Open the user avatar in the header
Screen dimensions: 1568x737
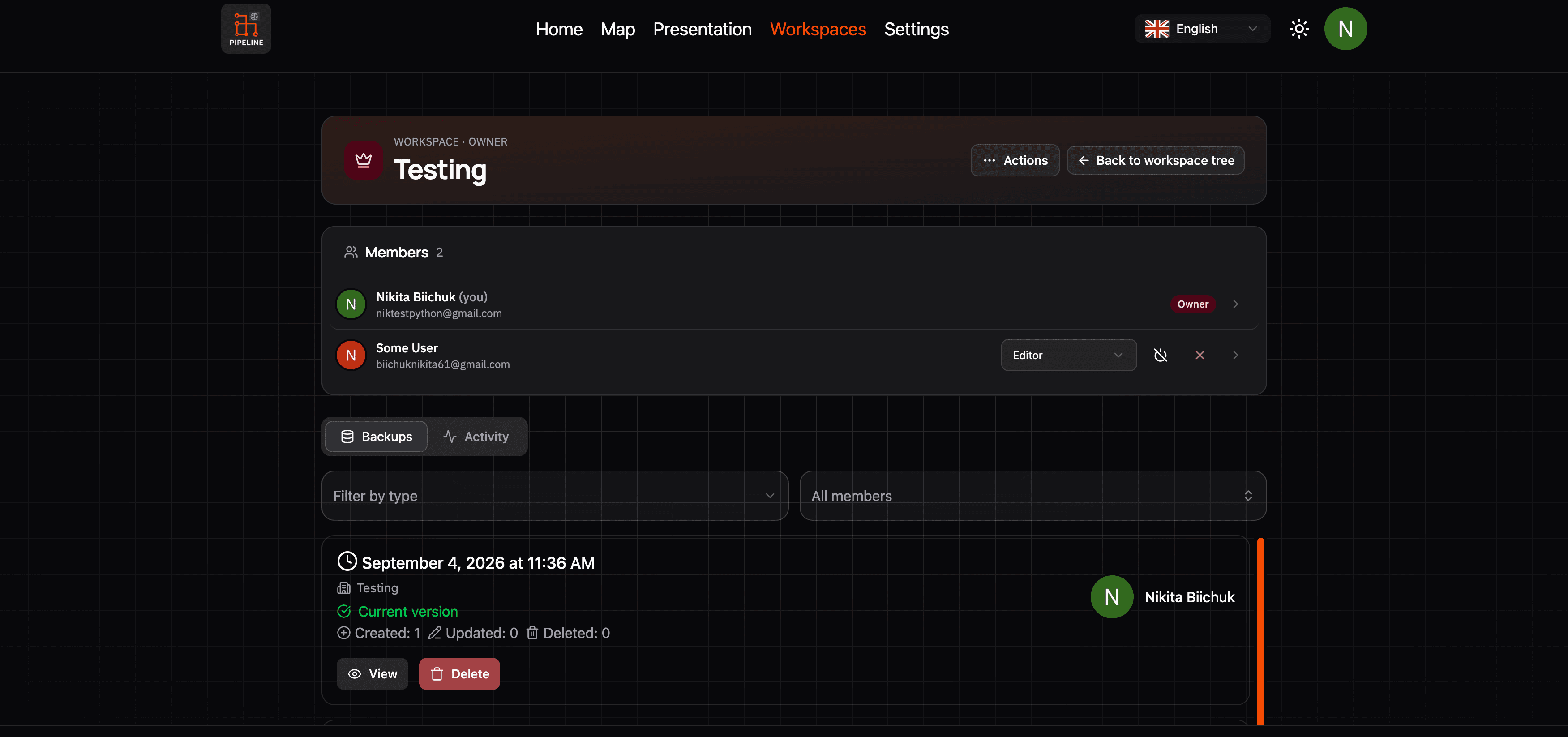pyautogui.click(x=1345, y=29)
